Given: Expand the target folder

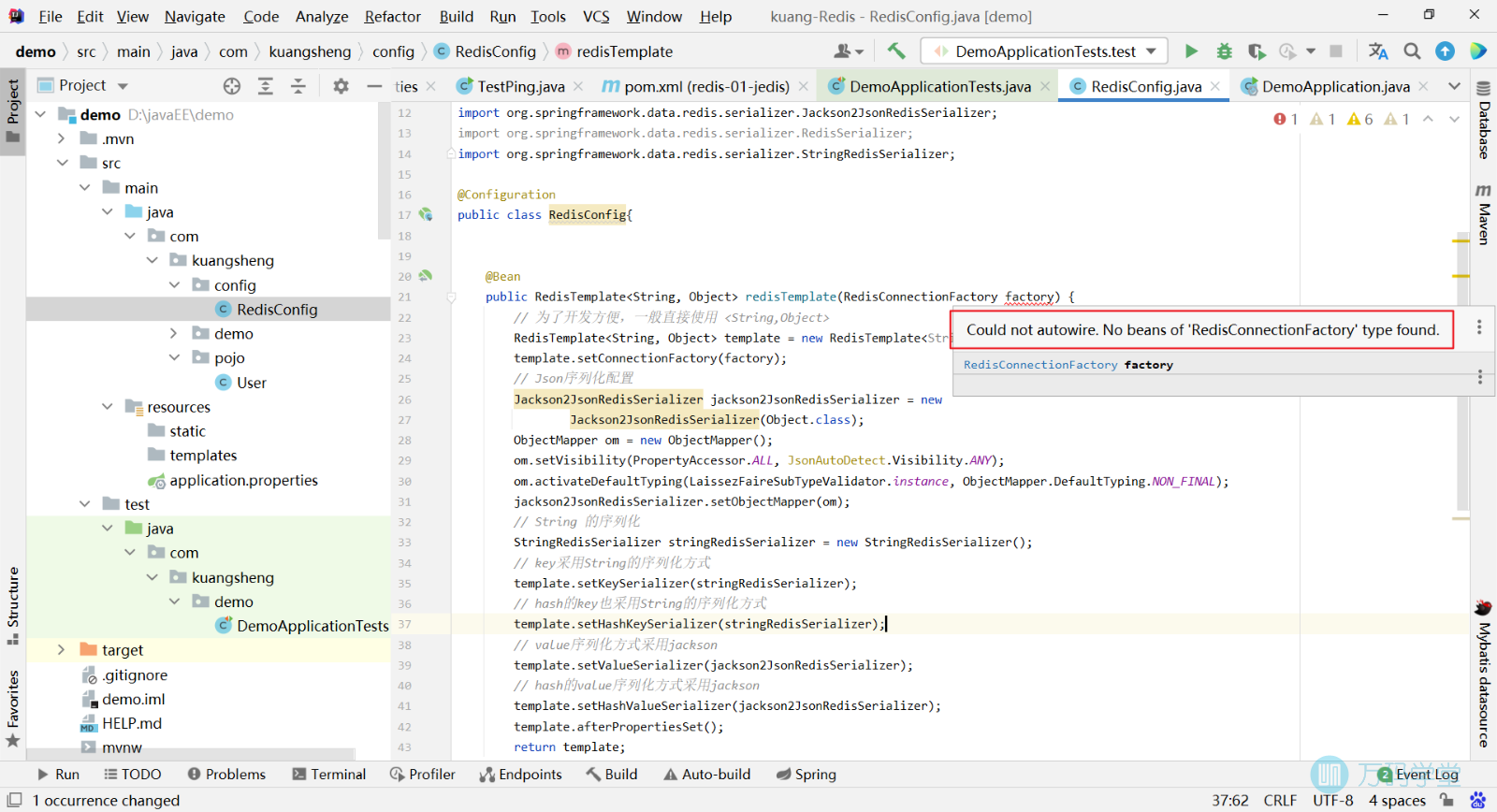Looking at the screenshot, I should tap(62, 649).
